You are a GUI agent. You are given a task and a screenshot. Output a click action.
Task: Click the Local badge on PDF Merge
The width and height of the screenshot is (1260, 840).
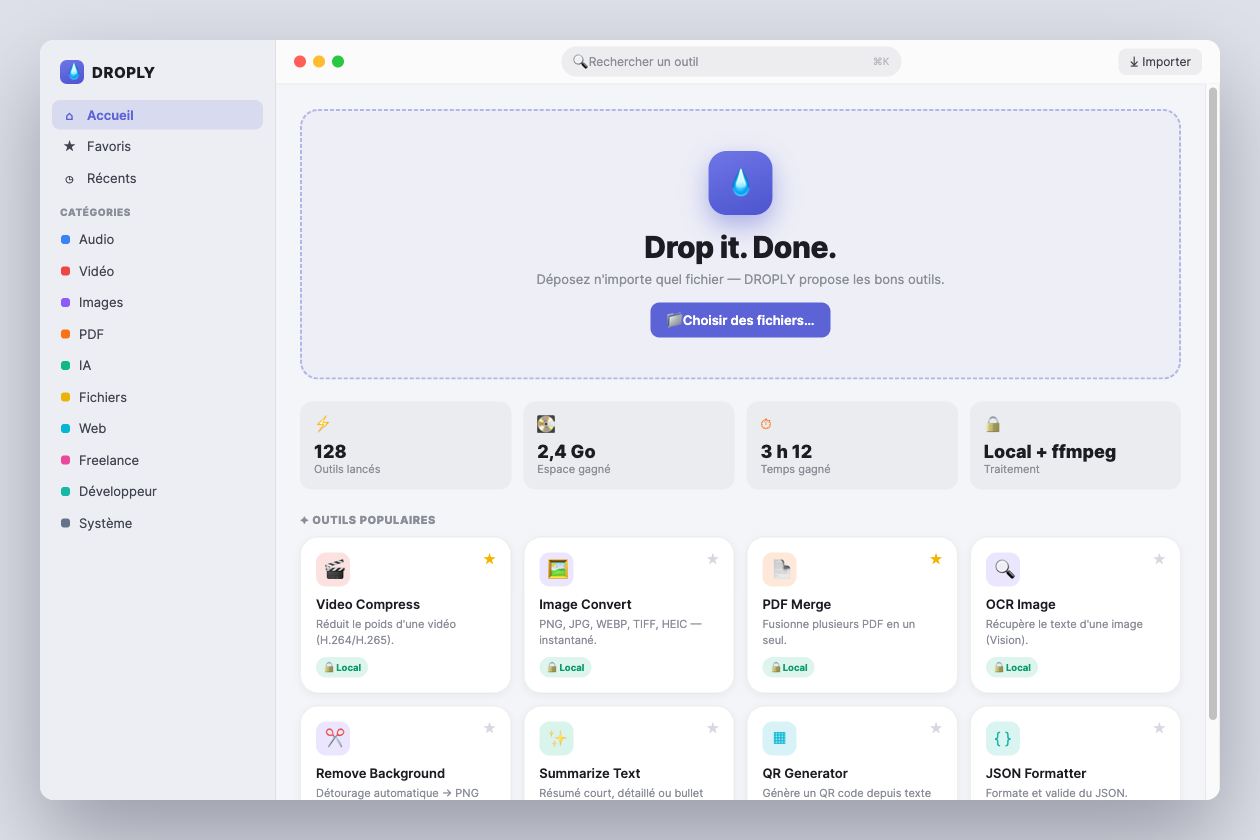(788, 667)
